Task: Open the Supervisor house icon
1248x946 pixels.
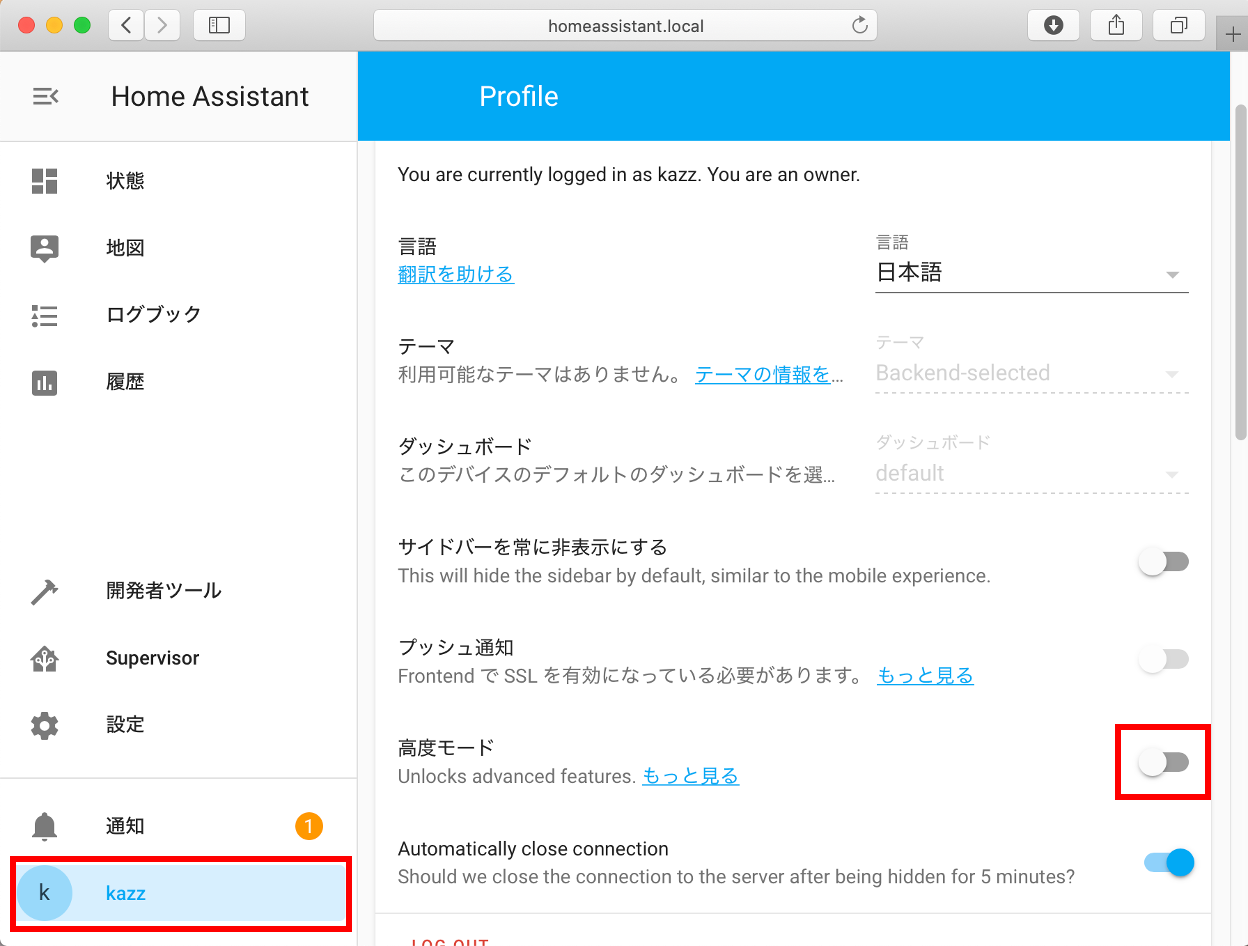Action: click(x=45, y=658)
